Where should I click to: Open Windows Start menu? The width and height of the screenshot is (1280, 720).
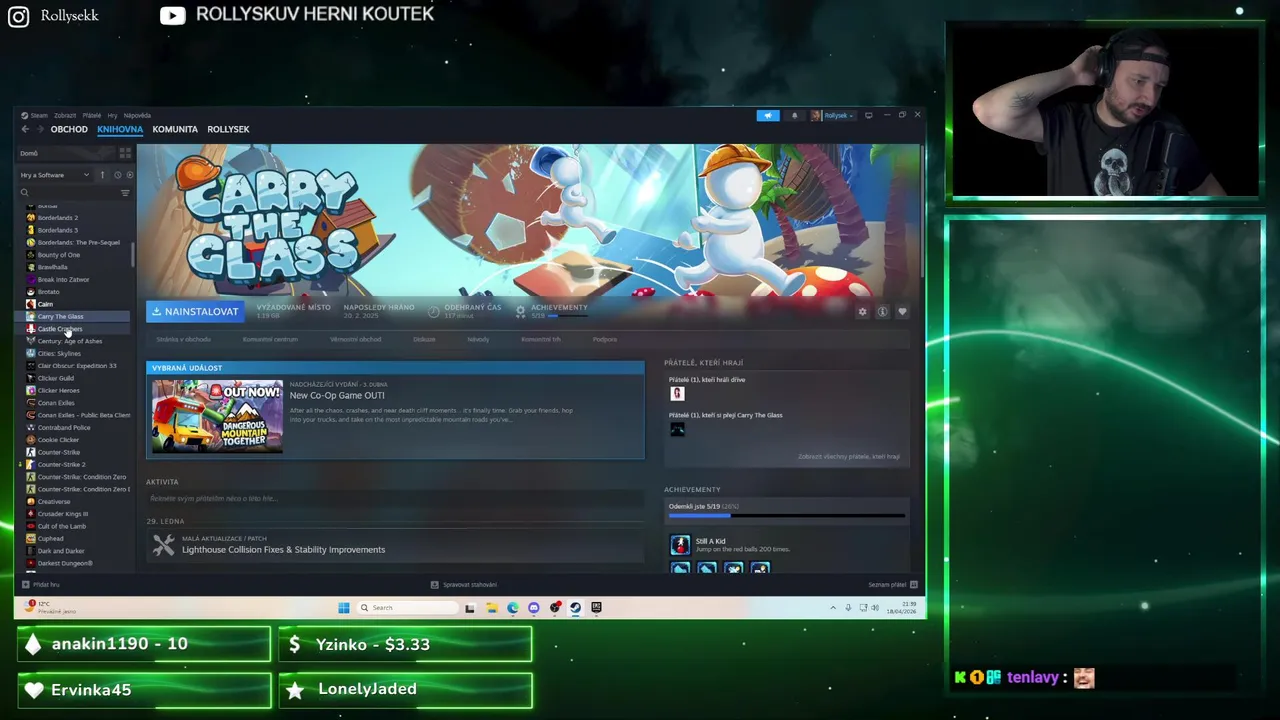point(343,607)
